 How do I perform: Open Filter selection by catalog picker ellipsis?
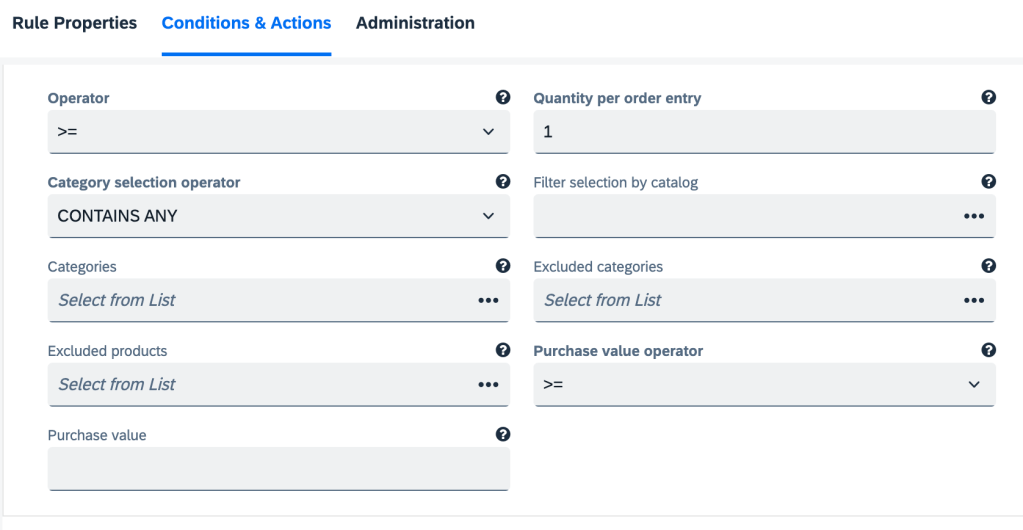[x=973, y=216]
